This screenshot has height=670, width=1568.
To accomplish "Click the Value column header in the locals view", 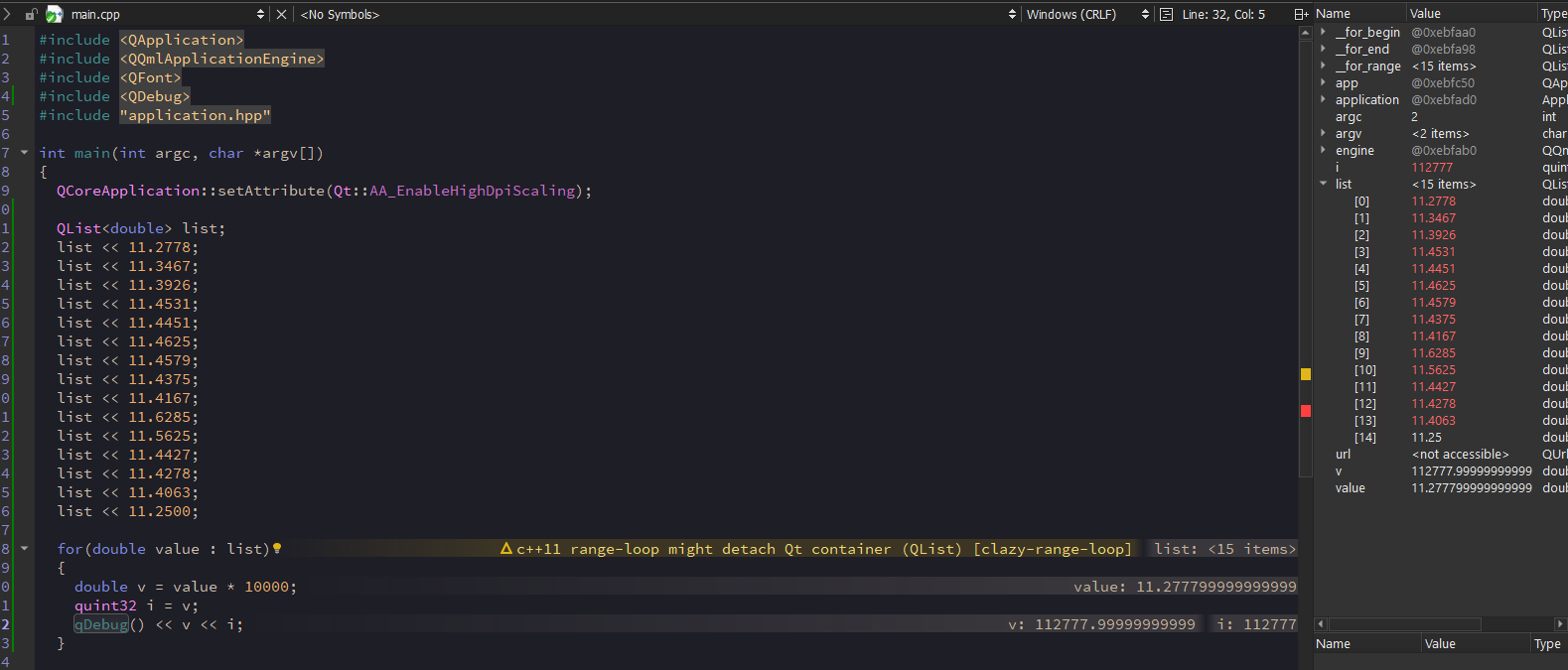I will point(1471,13).
